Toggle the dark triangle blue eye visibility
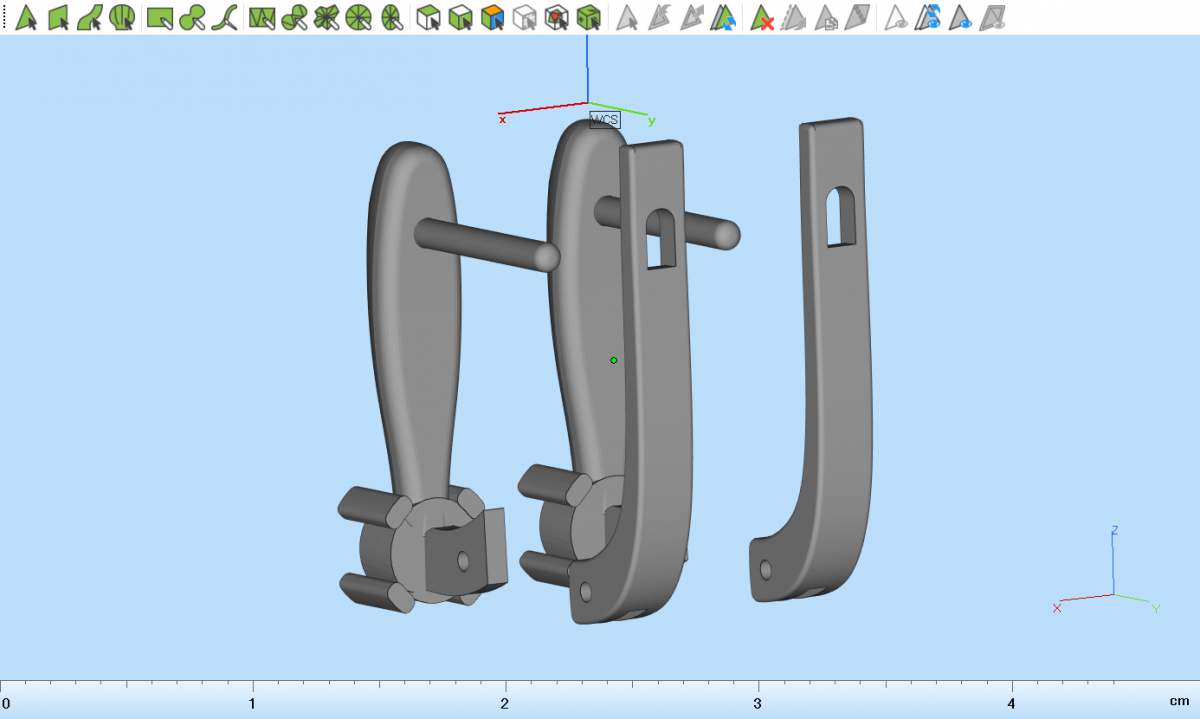Viewport: 1200px width, 719px height. (960, 17)
